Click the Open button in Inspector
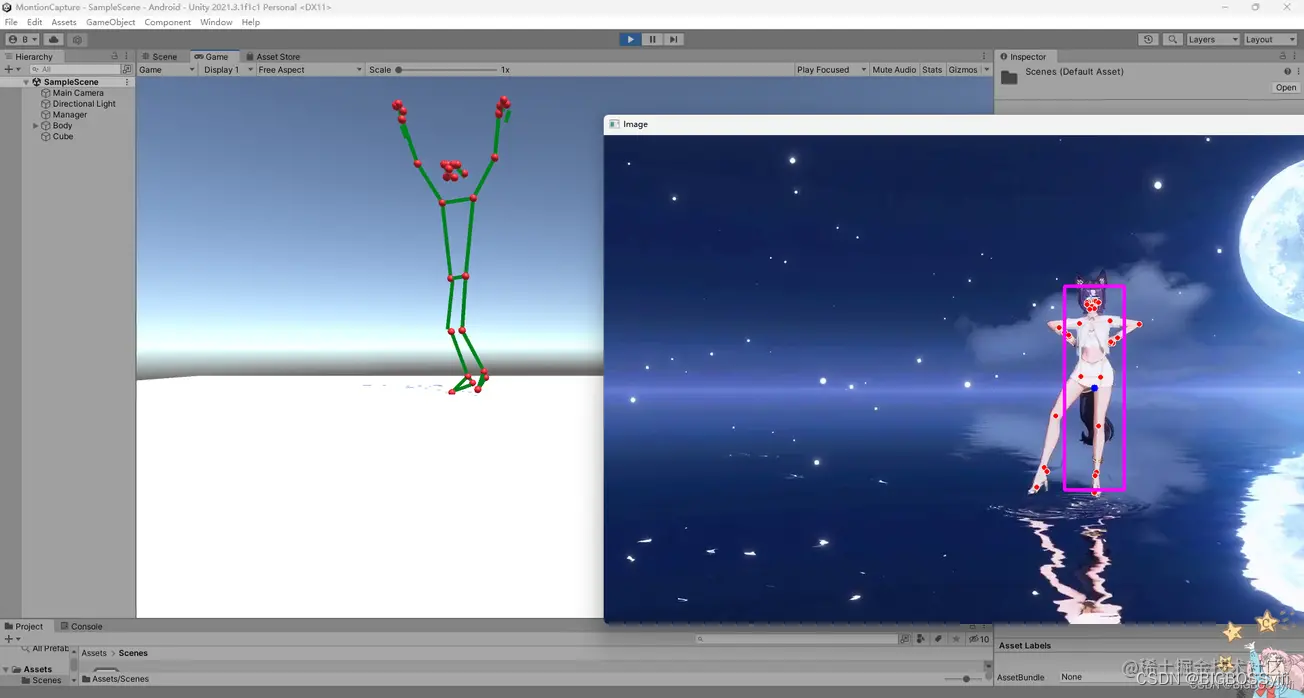1304x698 pixels. tap(1285, 88)
